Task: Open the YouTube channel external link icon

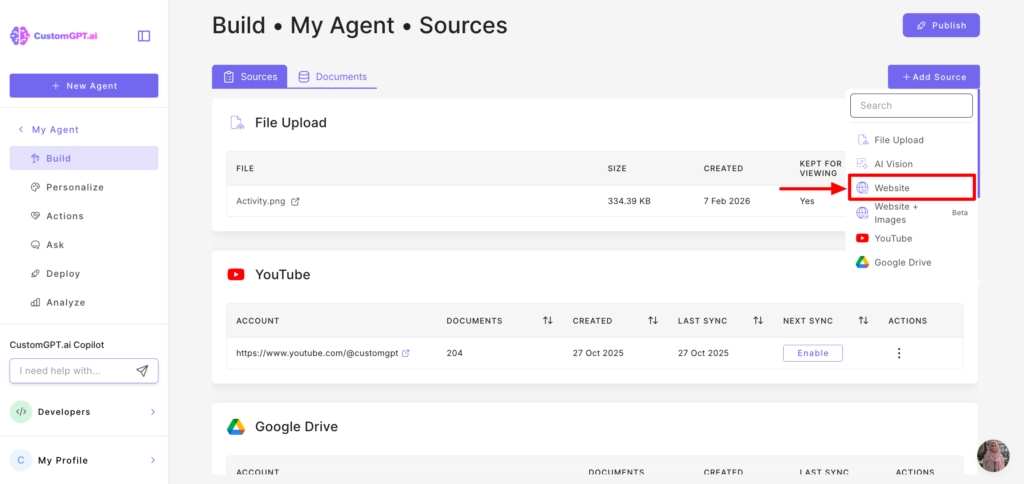Action: (x=405, y=353)
